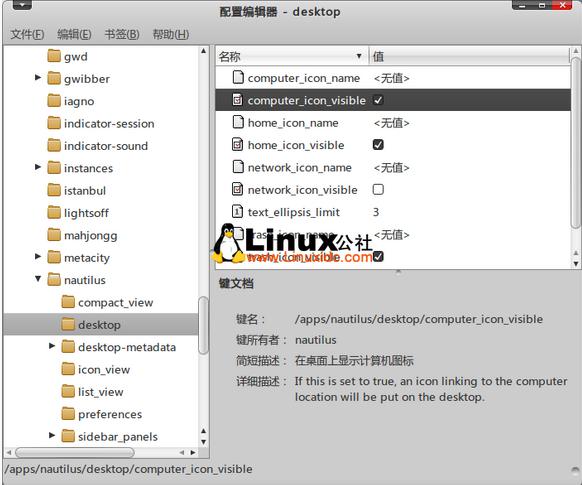Uncheck the home_icon_visible checkbox
Image resolution: width=582 pixels, height=485 pixels.
point(378,144)
